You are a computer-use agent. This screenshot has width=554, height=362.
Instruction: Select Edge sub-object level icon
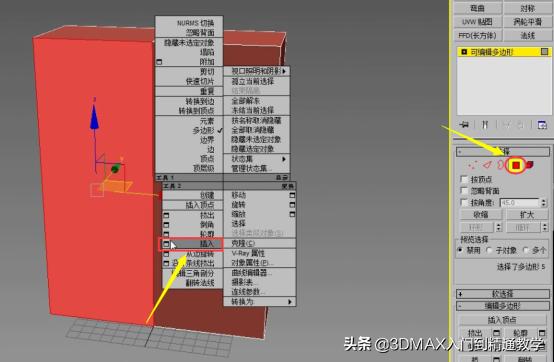tap(488, 165)
